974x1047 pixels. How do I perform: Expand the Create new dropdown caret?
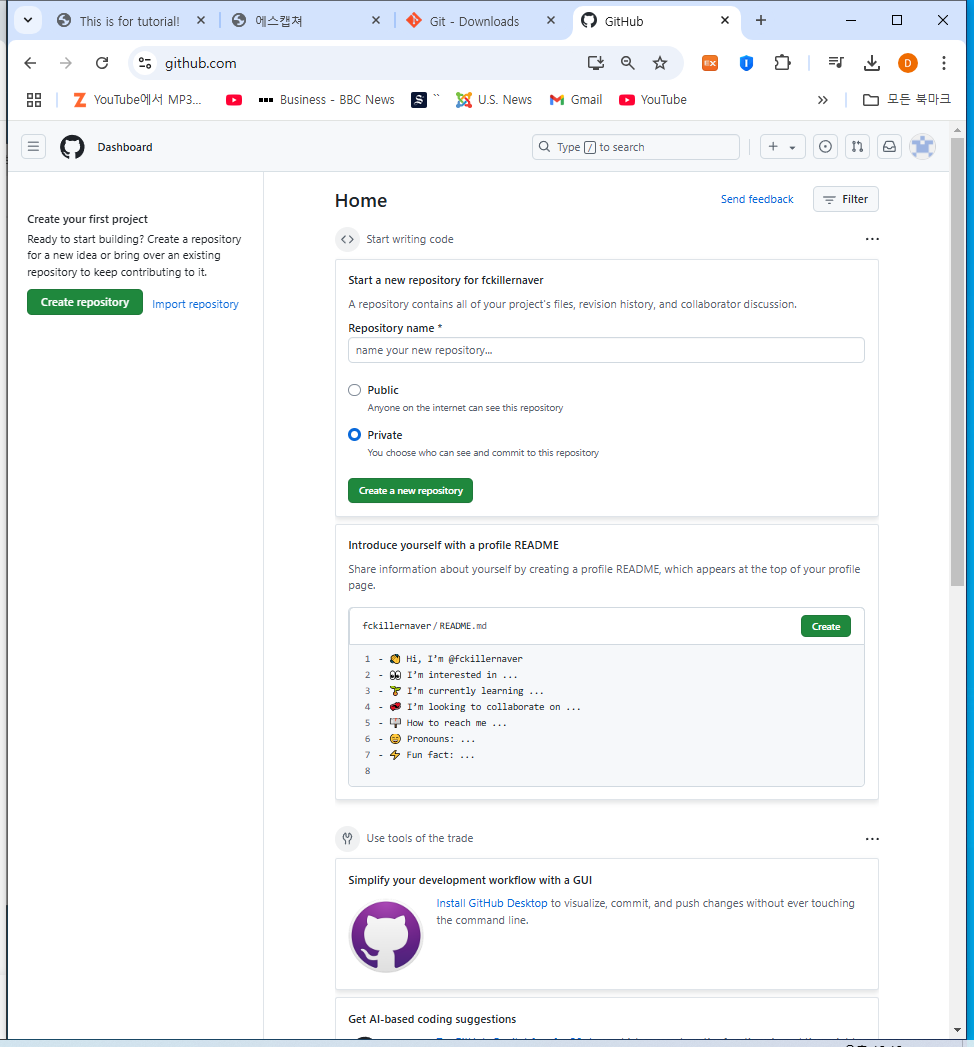792,147
